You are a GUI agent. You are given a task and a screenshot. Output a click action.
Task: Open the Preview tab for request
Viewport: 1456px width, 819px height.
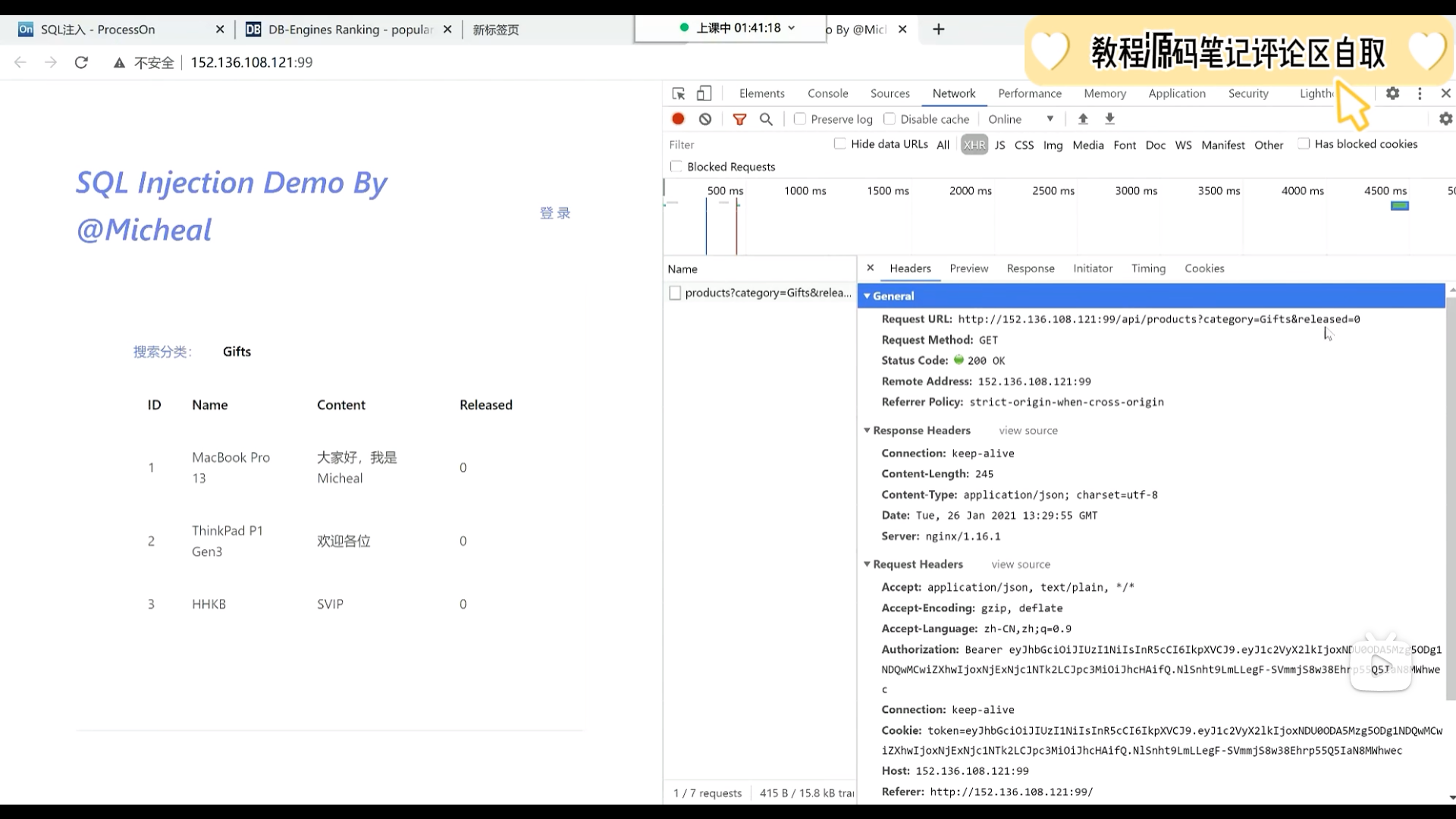[x=968, y=268]
